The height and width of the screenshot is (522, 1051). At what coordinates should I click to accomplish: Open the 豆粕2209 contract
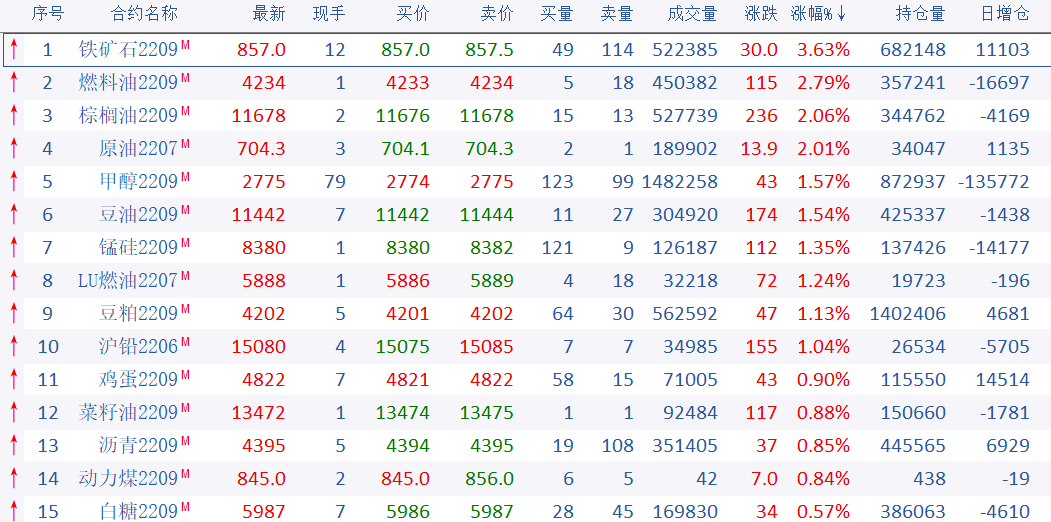click(138, 314)
